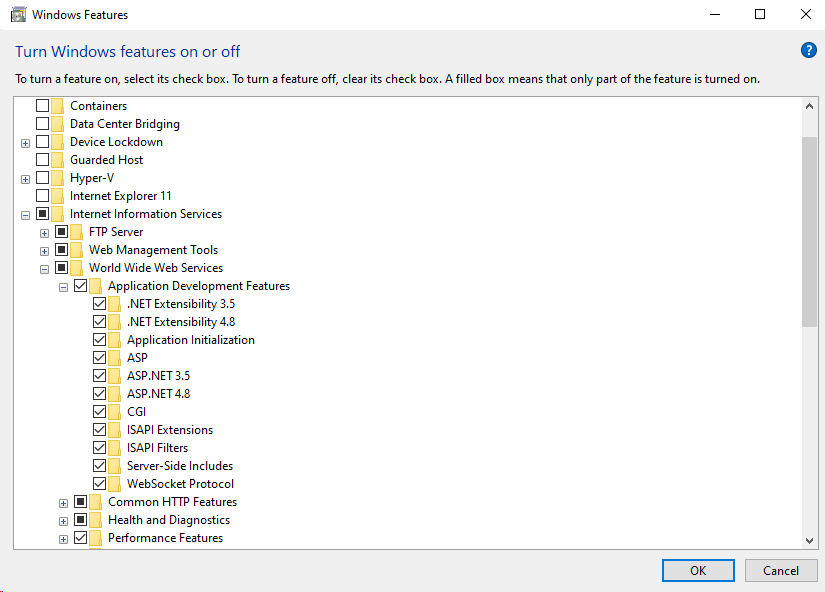Screen dimensions: 825x592
Task: Select the Application Initialization label
Action: tap(190, 340)
